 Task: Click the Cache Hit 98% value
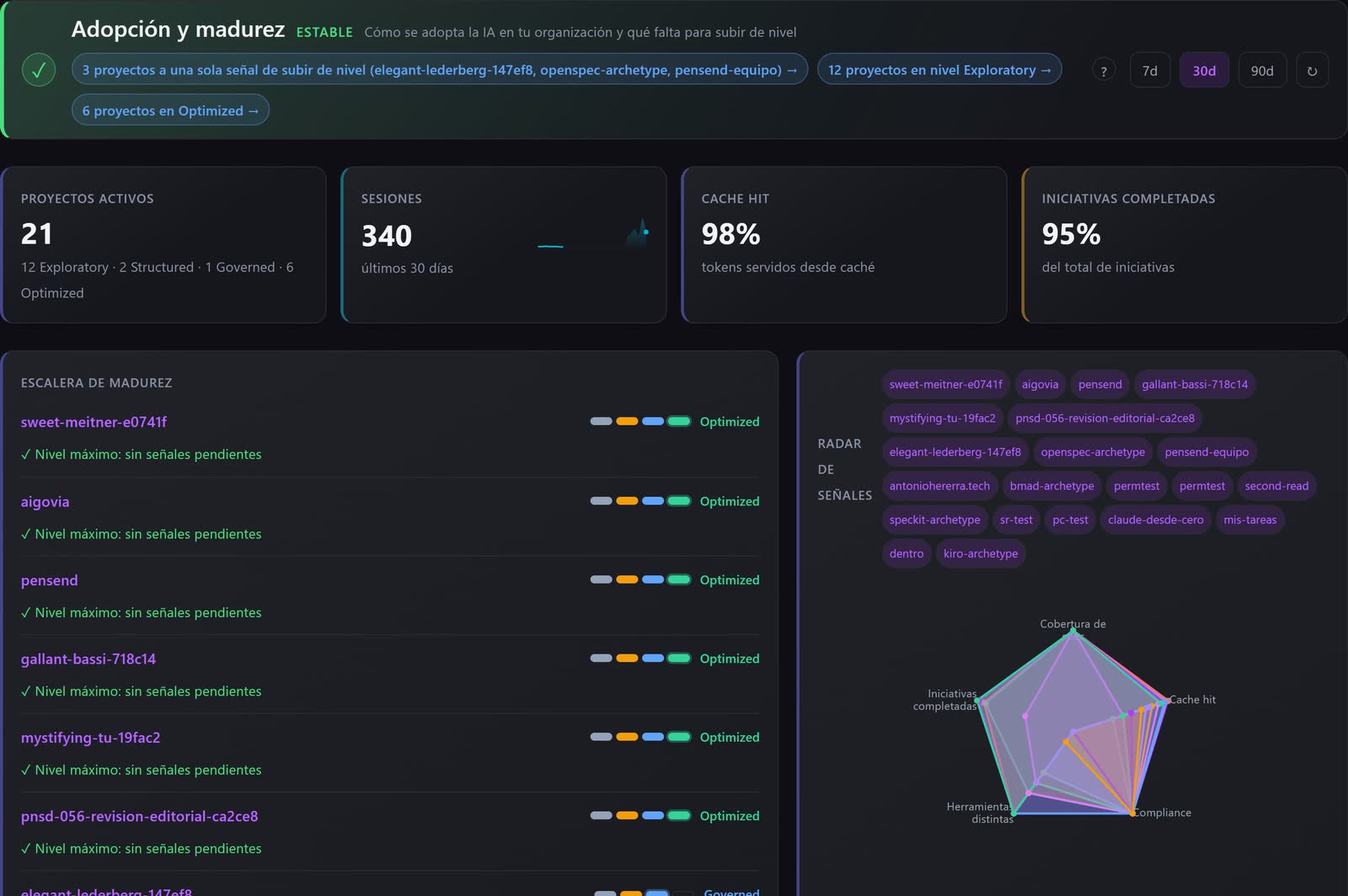[x=730, y=234]
